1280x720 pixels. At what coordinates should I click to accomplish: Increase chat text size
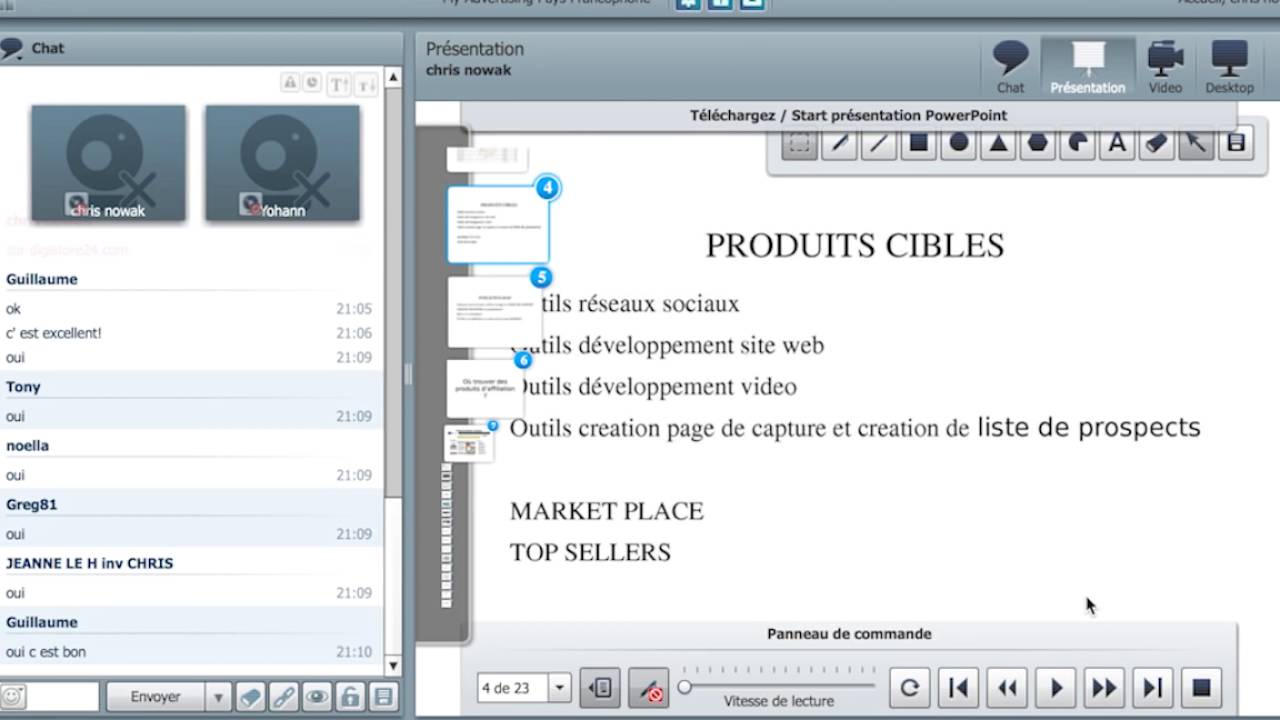click(339, 84)
